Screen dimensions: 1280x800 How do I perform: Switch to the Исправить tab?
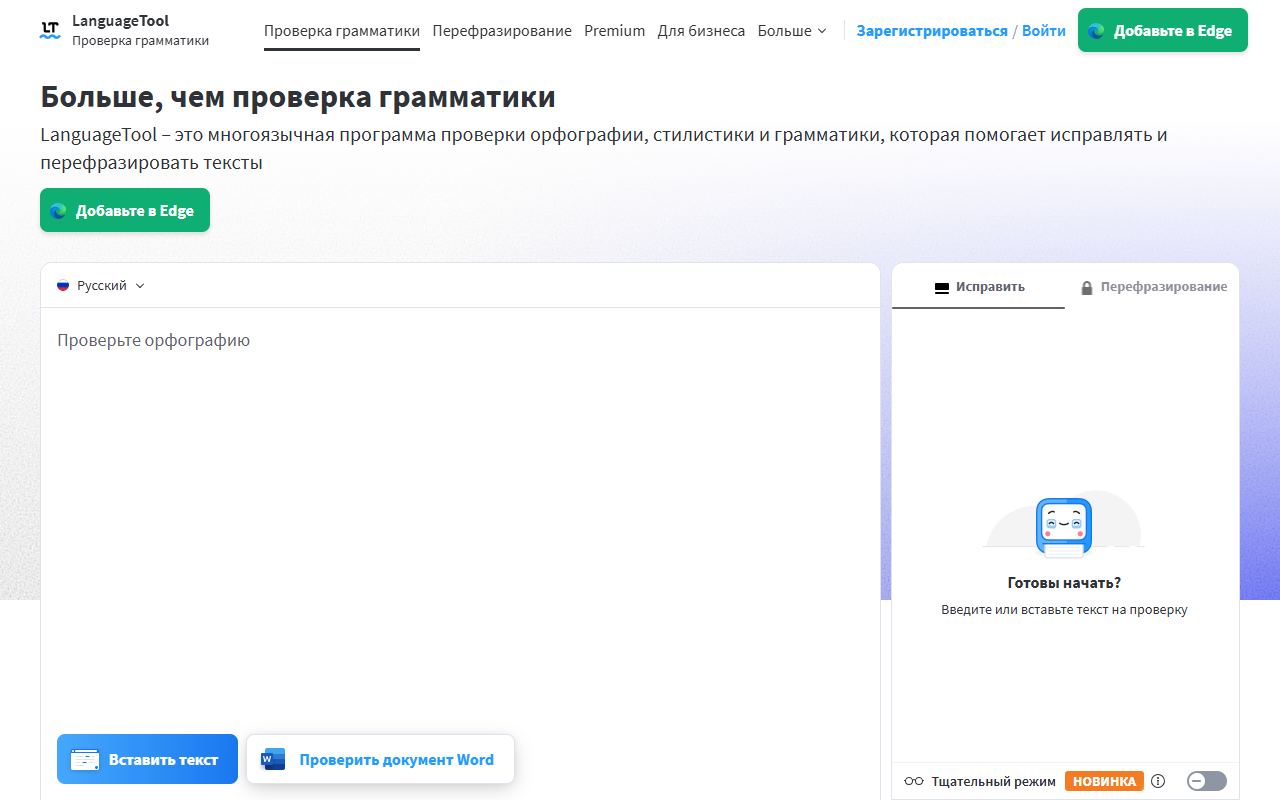click(979, 286)
